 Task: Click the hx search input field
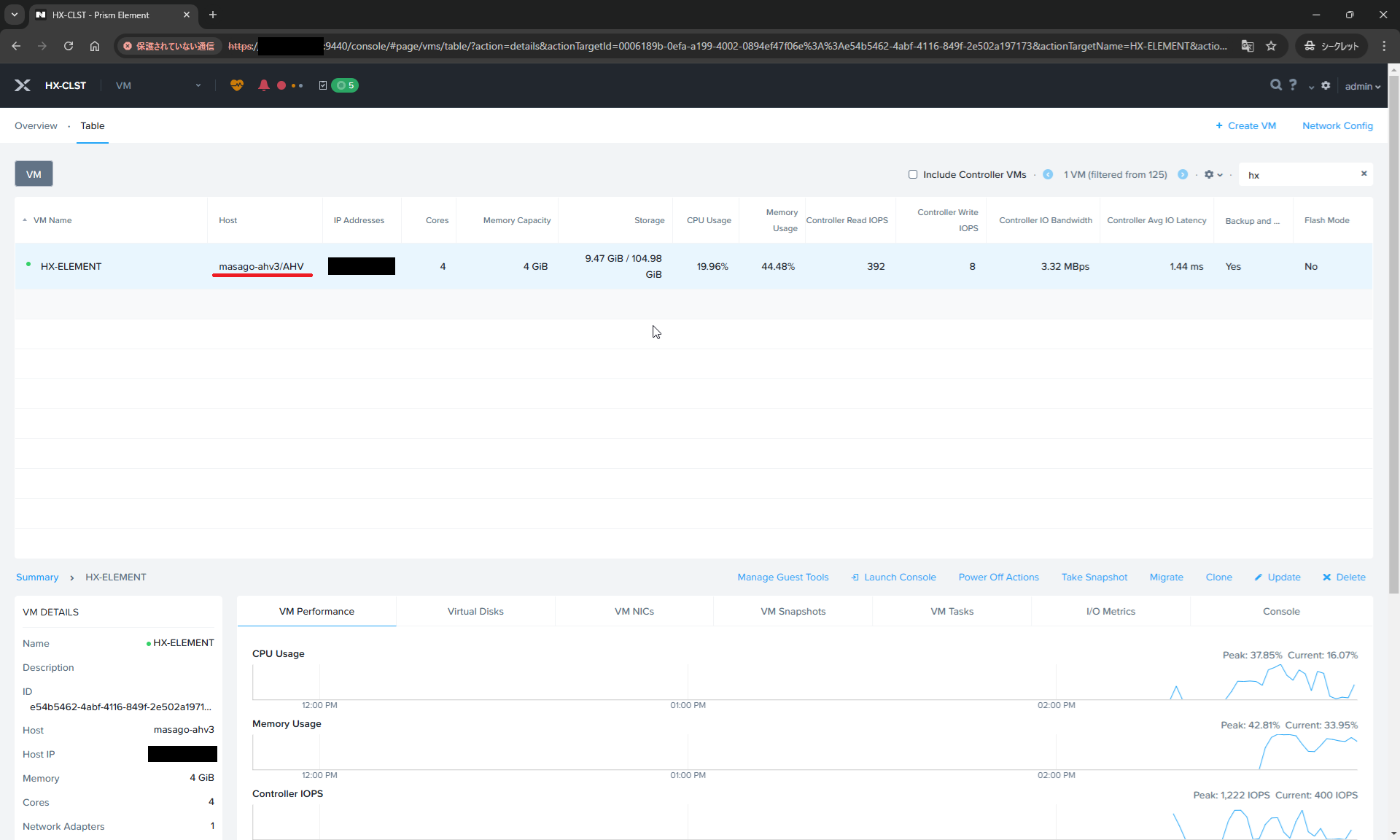tap(1300, 174)
